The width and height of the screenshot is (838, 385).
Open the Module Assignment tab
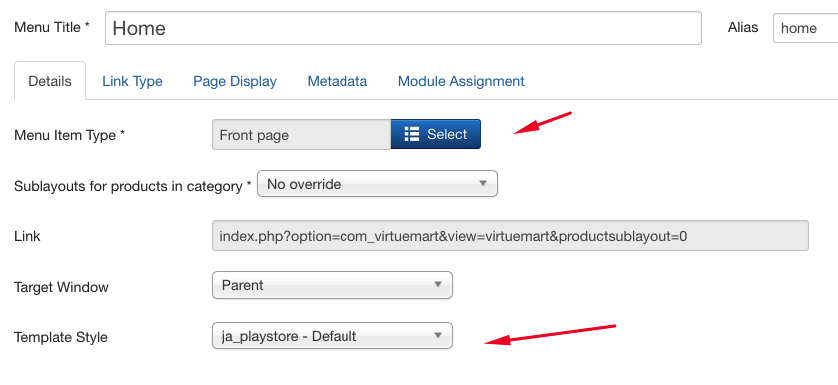coord(461,81)
